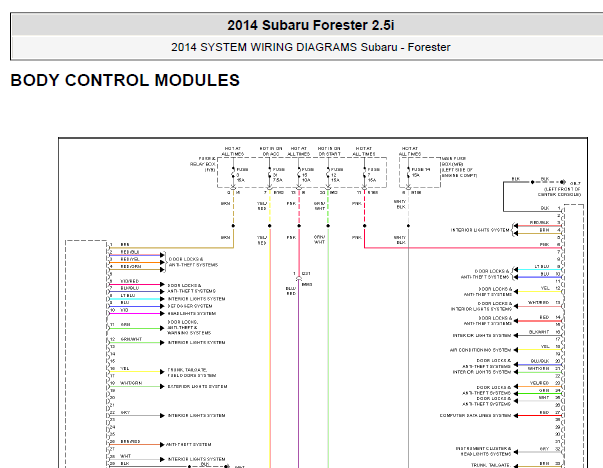Click the light blue wire at left pin 8
This screenshot has width=603, height=468.
(135, 299)
